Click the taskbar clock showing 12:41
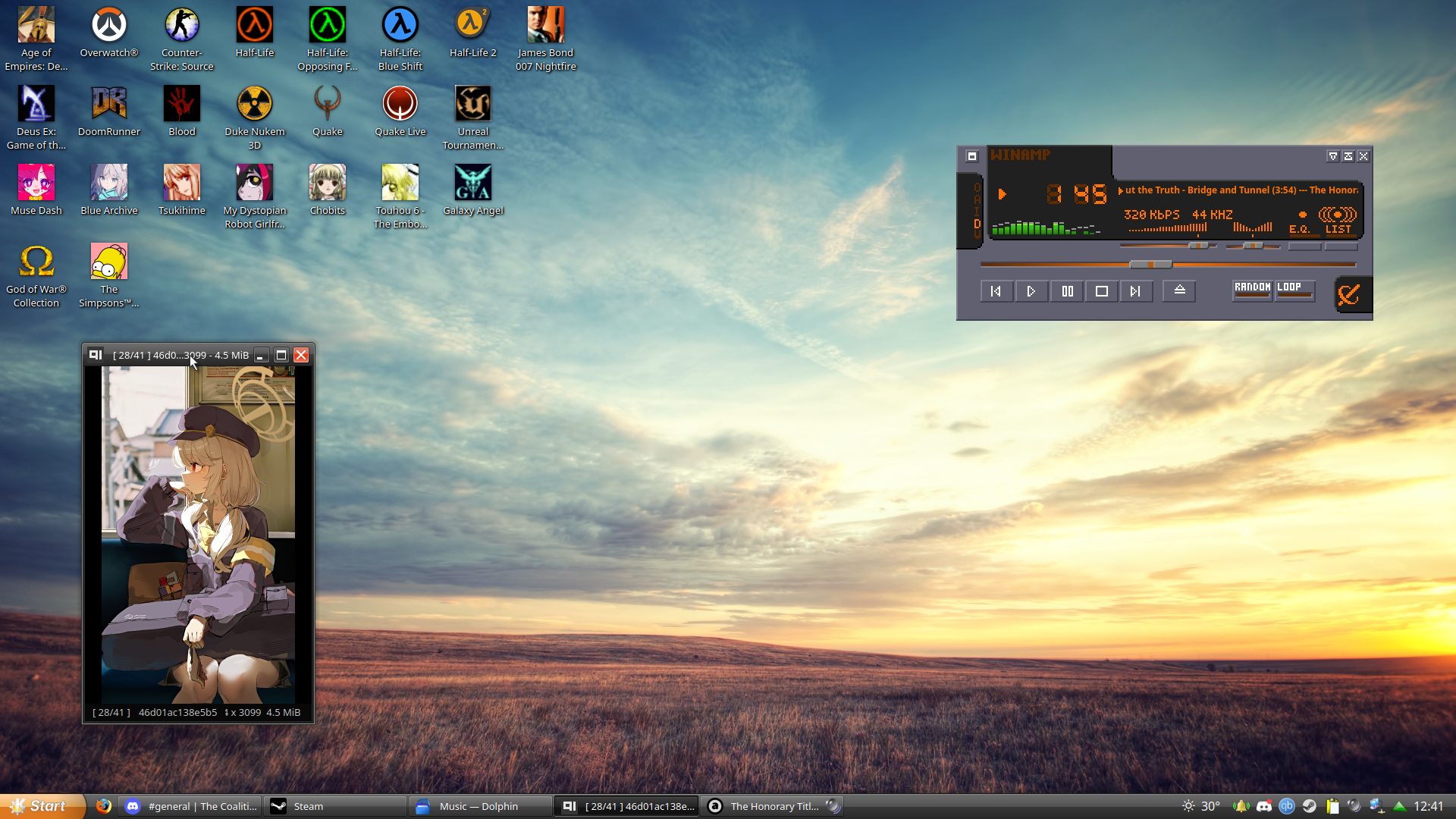1456x819 pixels. click(x=1428, y=806)
